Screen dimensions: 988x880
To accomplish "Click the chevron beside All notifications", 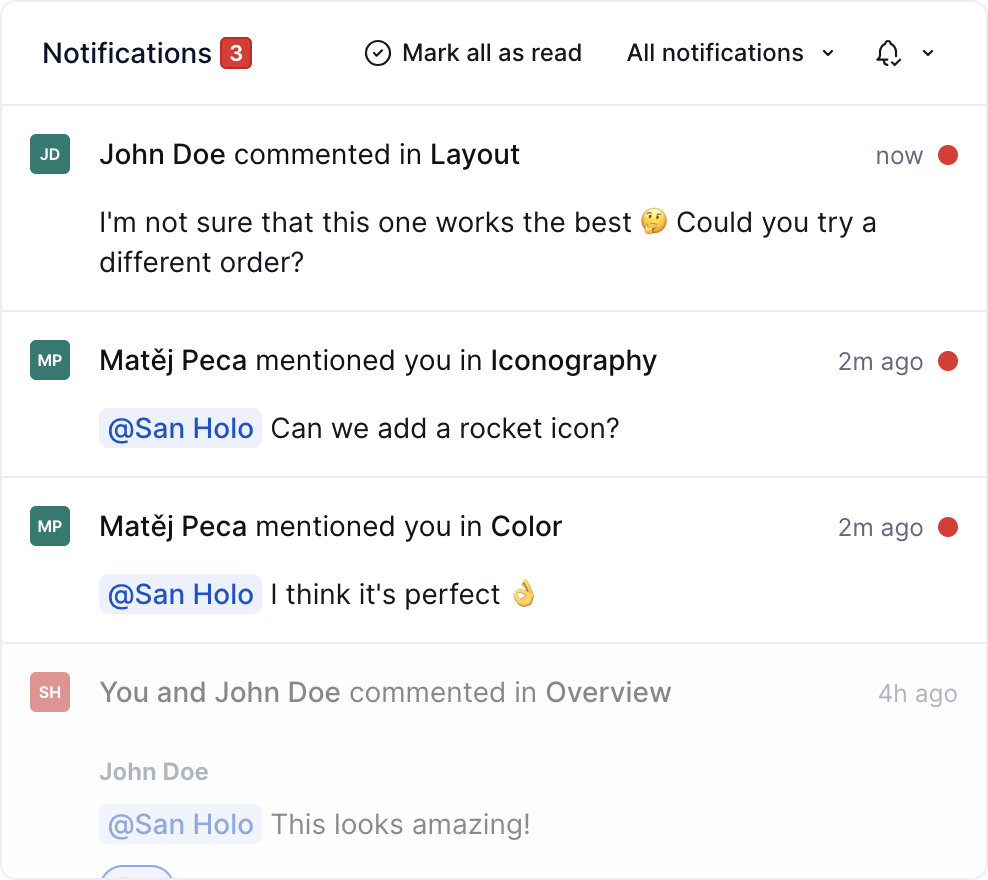I will (829, 53).
